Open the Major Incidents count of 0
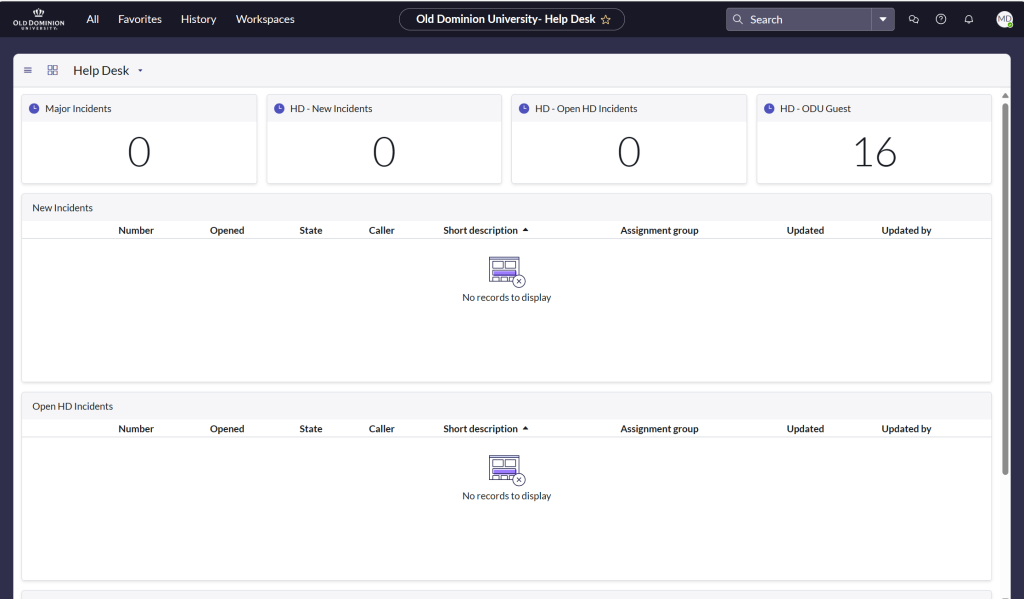The height and width of the screenshot is (599, 1024). (139, 152)
